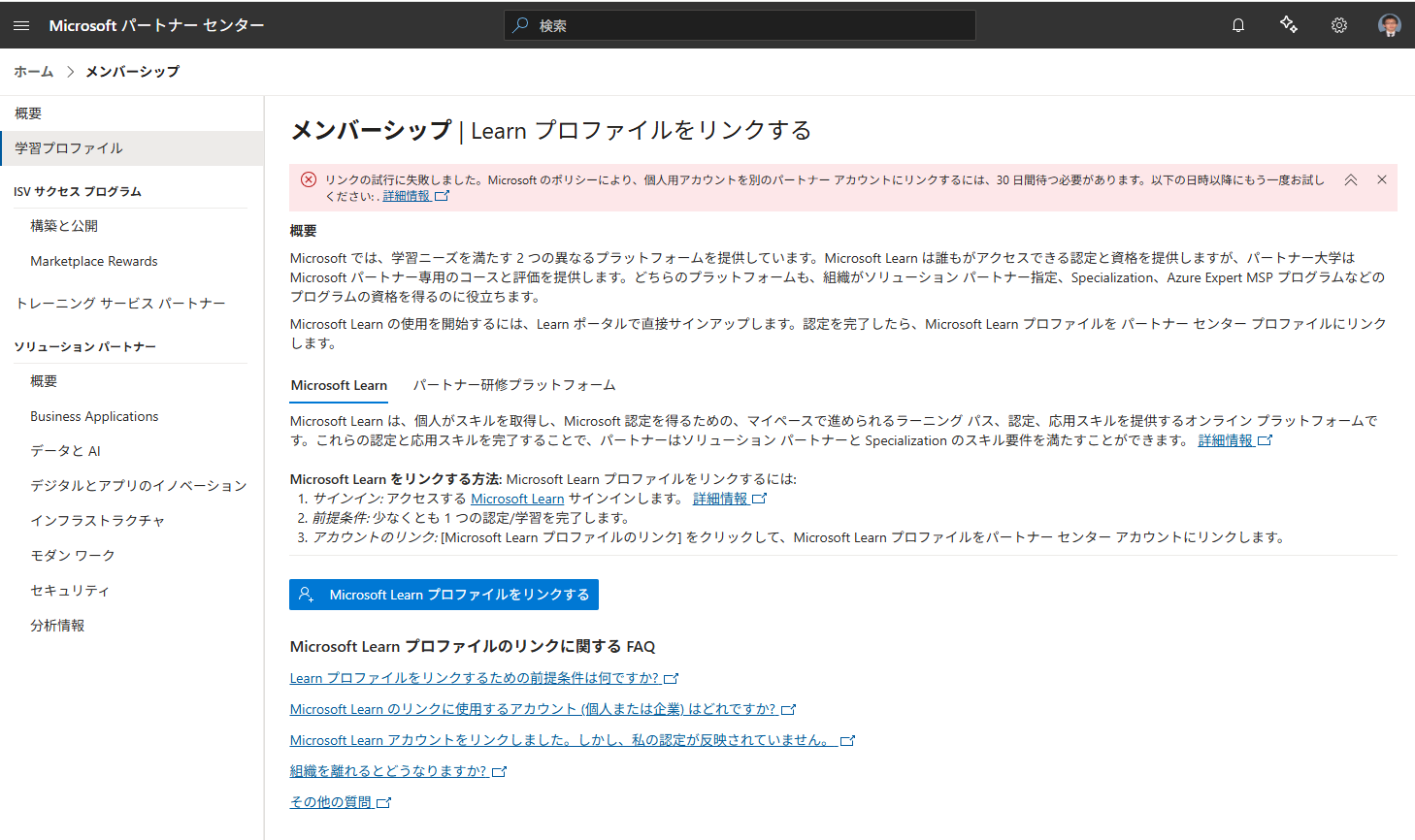
Task: Open Marketplace Rewards in the sidebar
Action: (x=93, y=260)
